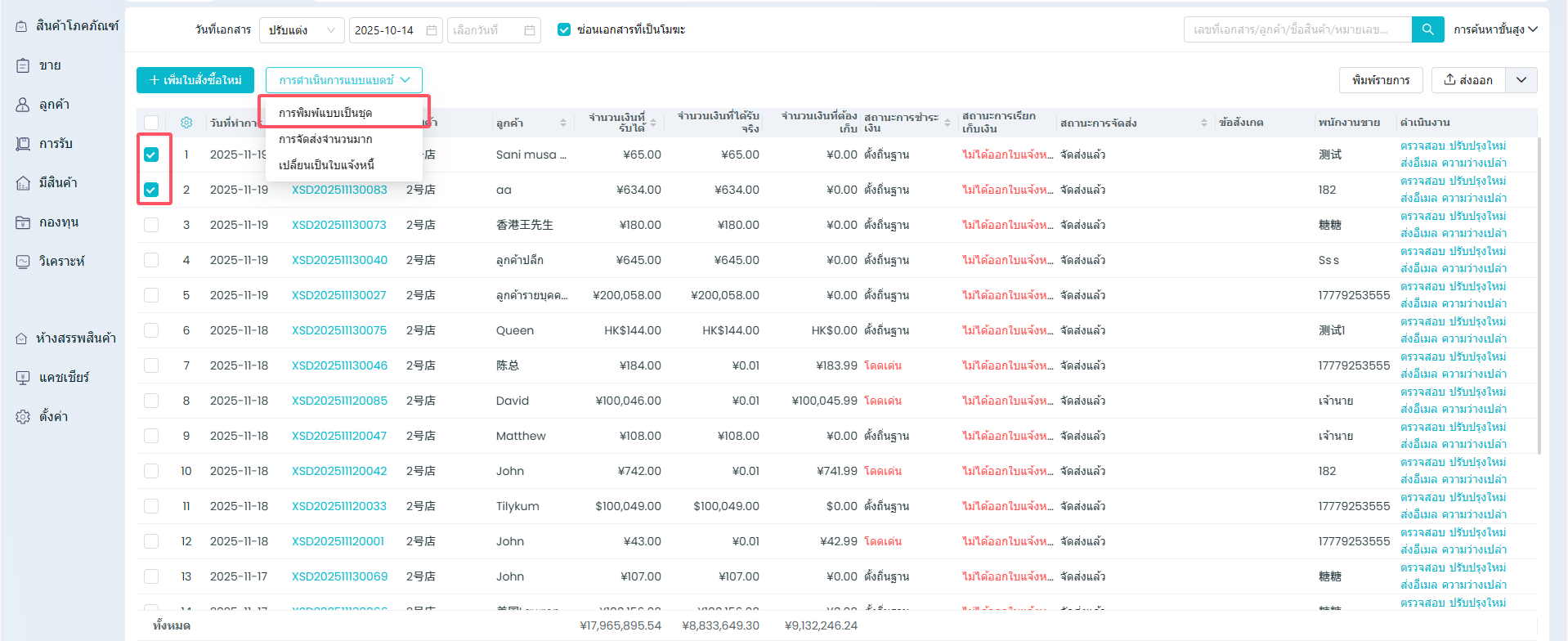Open ตั้งค่า section via gear icon
This screenshot has height=641, width=1568.
coord(23,417)
